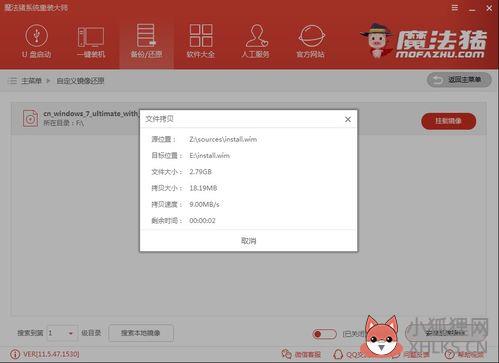Open the U盘启动 section
The height and width of the screenshot is (363, 499).
pyautogui.click(x=37, y=41)
